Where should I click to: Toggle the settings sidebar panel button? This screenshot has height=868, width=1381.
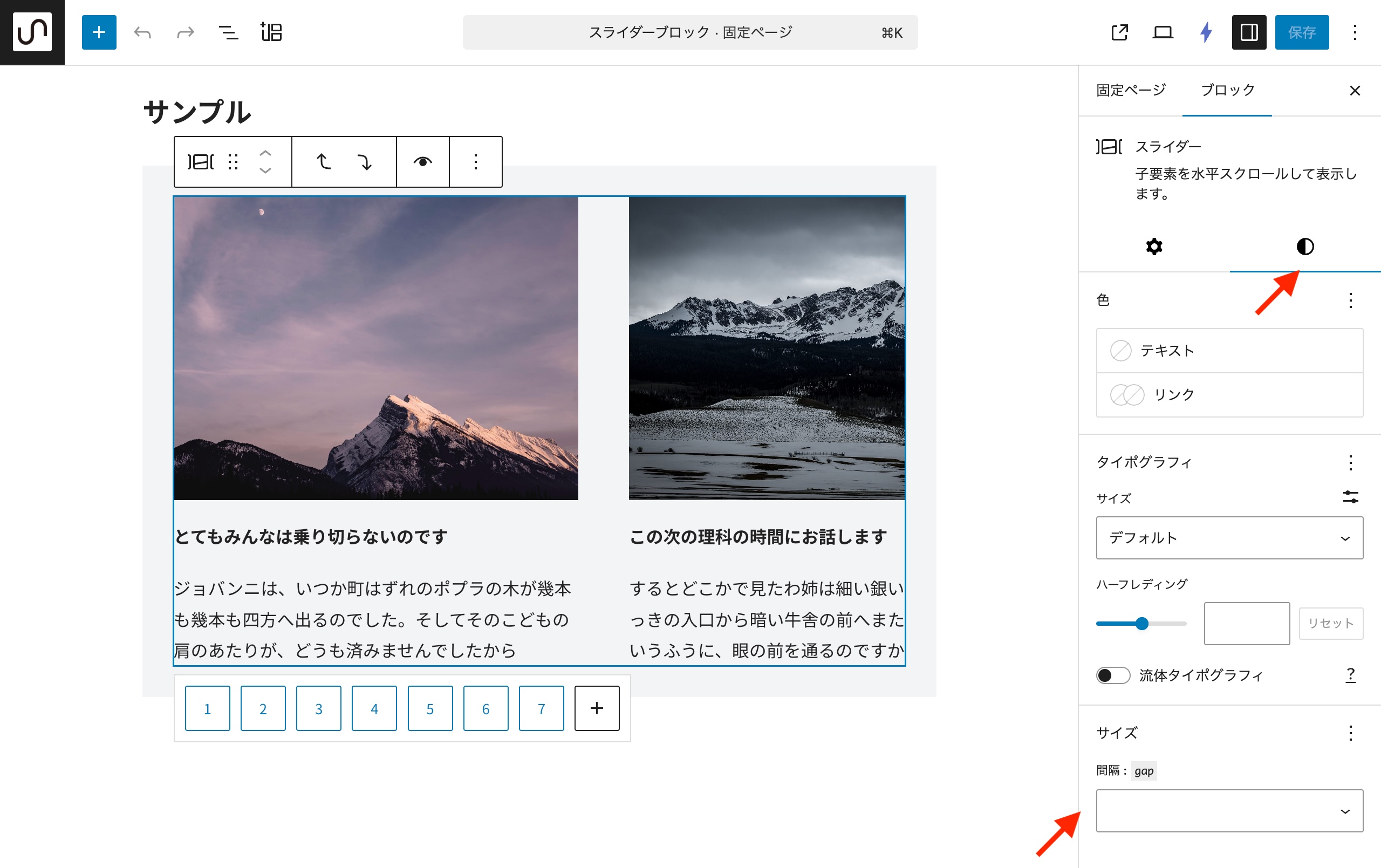(1248, 32)
